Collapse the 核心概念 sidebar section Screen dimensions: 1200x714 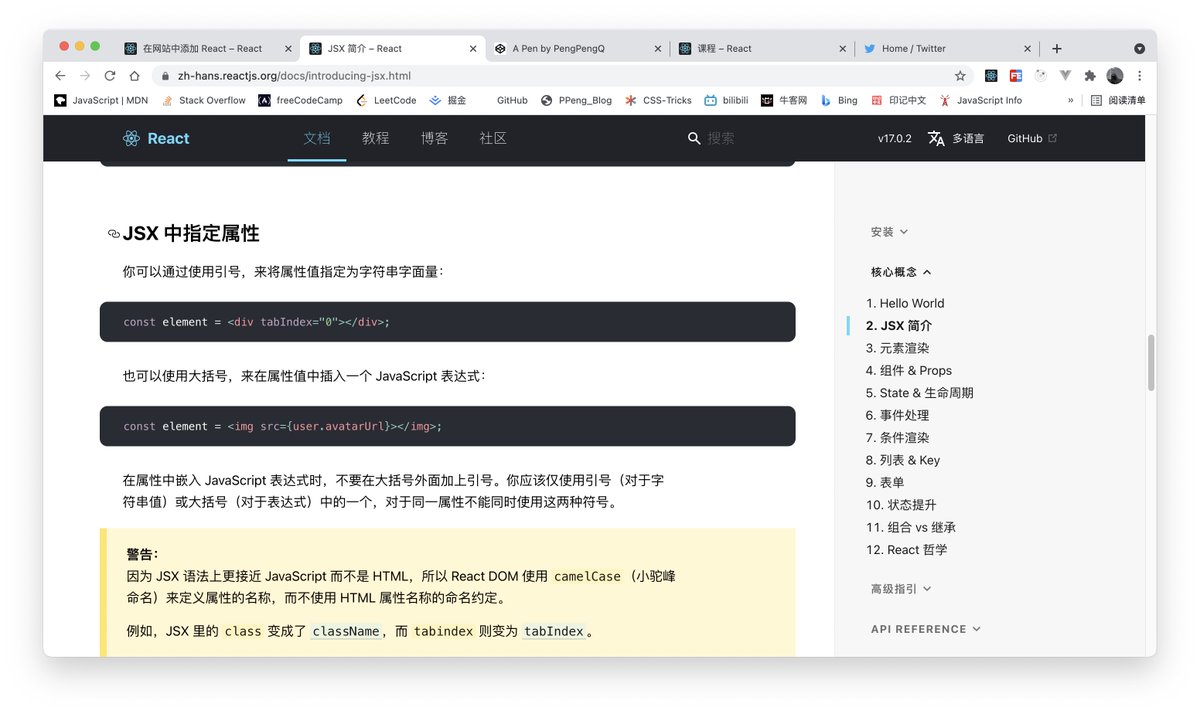pos(901,272)
